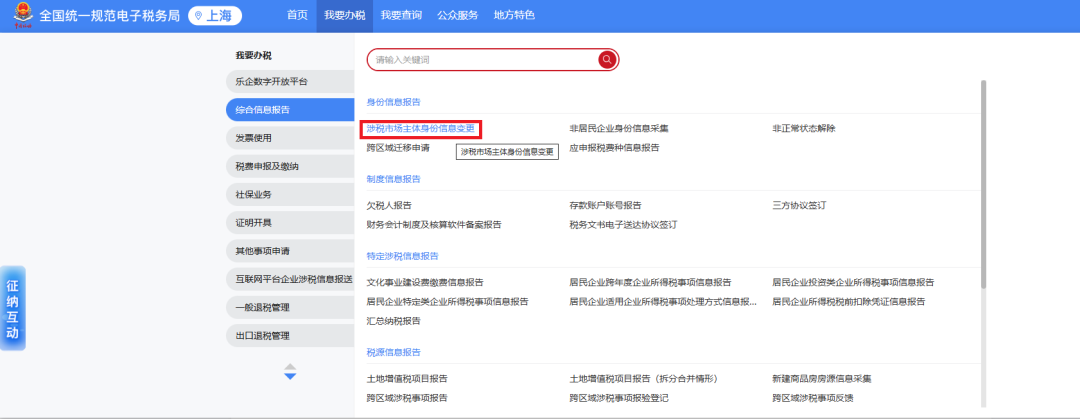Open the 跨区域迁移申请 link
Viewport: 1080px width, 419px height.
coord(398,148)
